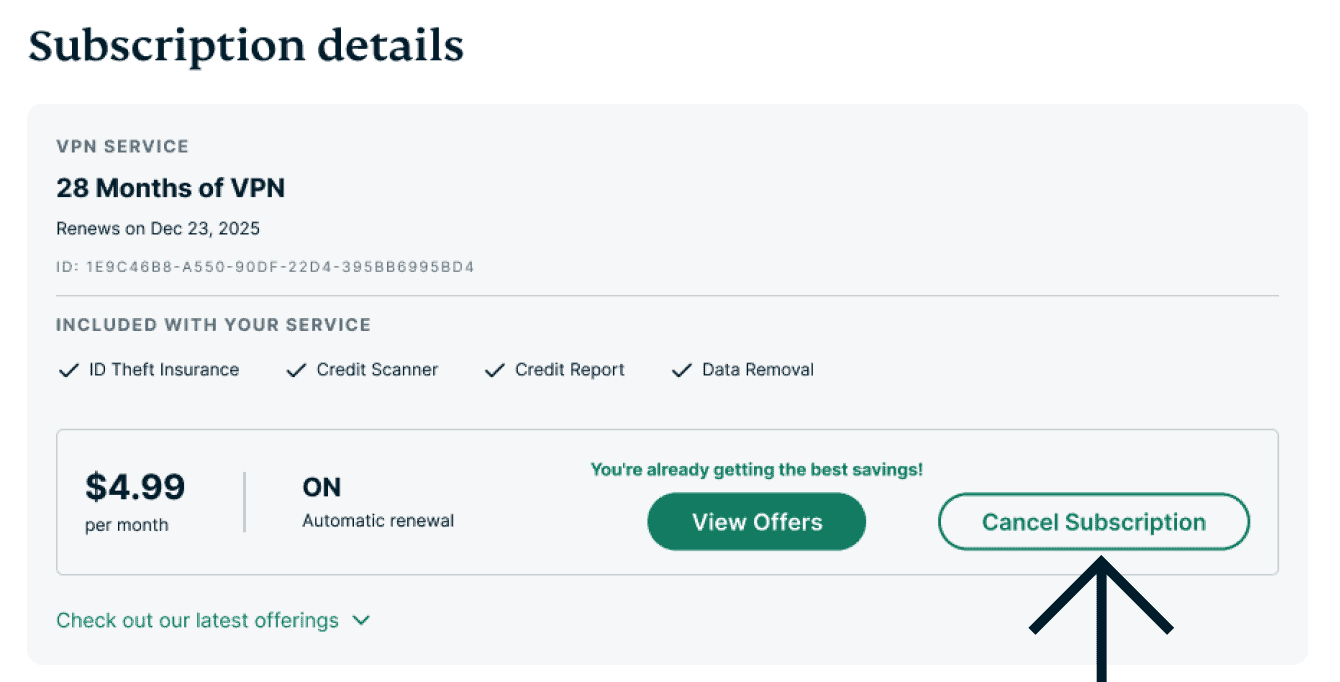Click the $4.99 price amount
Image resolution: width=1340 pixels, height=682 pixels.
(135, 488)
